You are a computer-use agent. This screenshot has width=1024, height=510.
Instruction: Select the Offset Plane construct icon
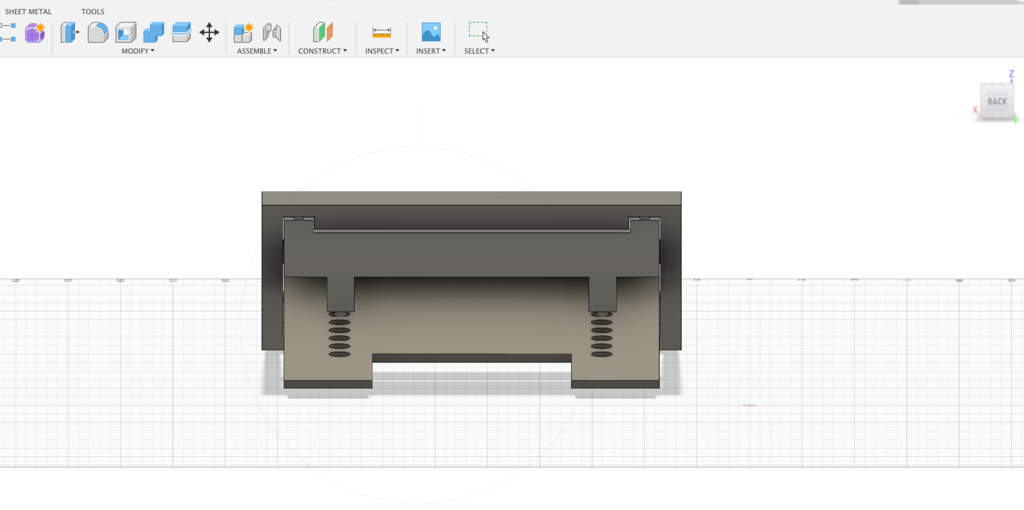[x=322, y=32]
